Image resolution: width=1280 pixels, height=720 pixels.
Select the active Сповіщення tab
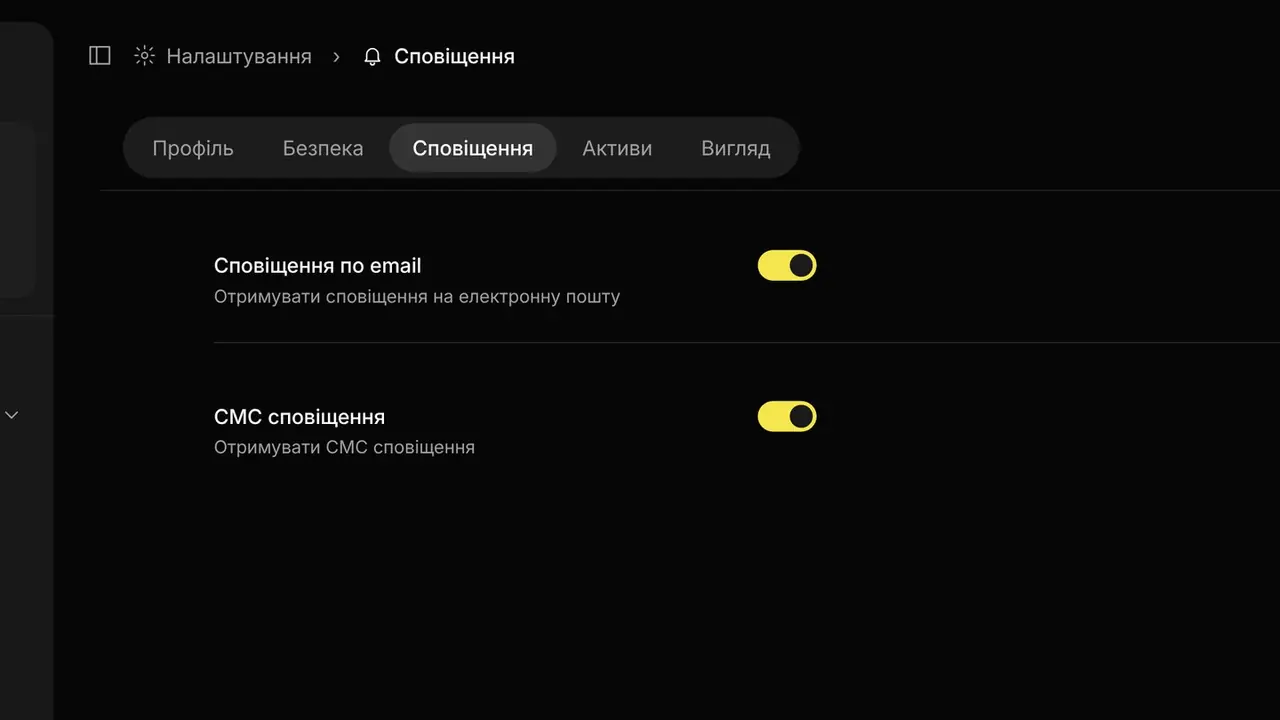pos(473,148)
